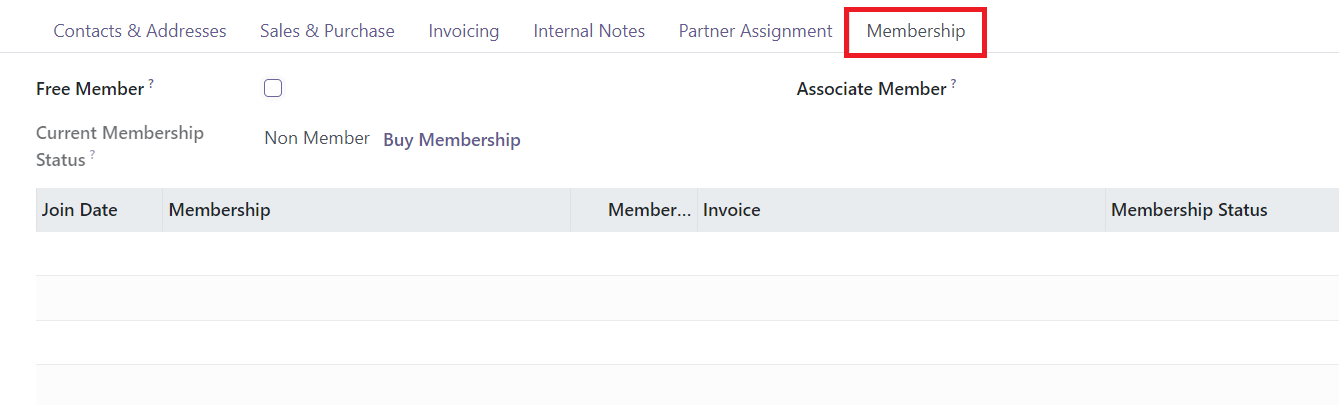
Task: Click the Current Membership Status label
Action: [119, 134]
